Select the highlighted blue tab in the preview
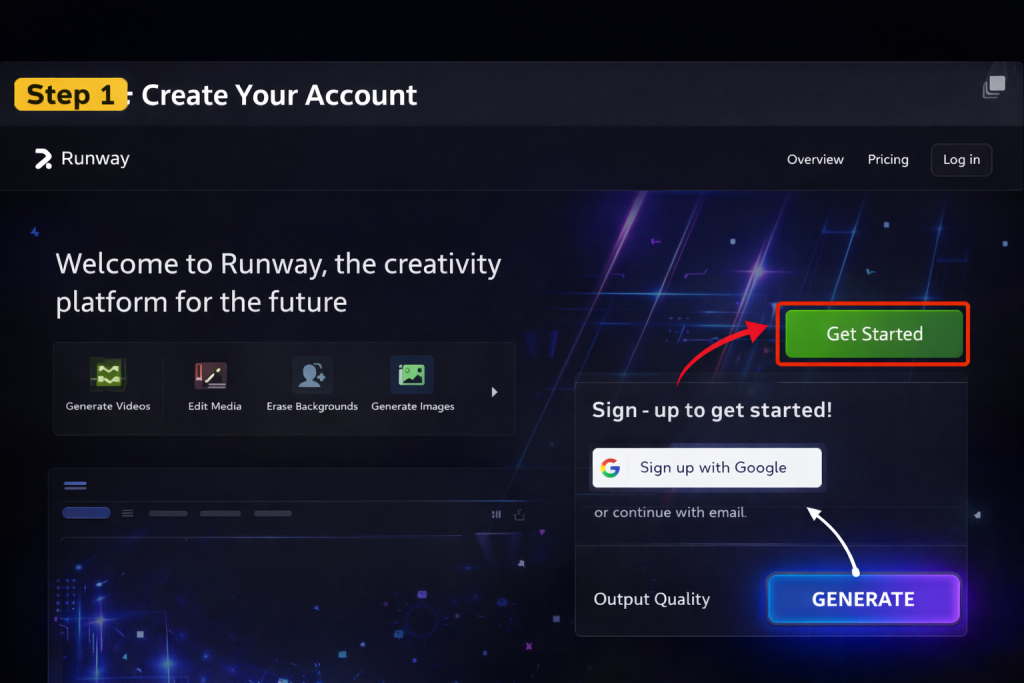The width and height of the screenshot is (1024, 683). pyautogui.click(x=86, y=513)
